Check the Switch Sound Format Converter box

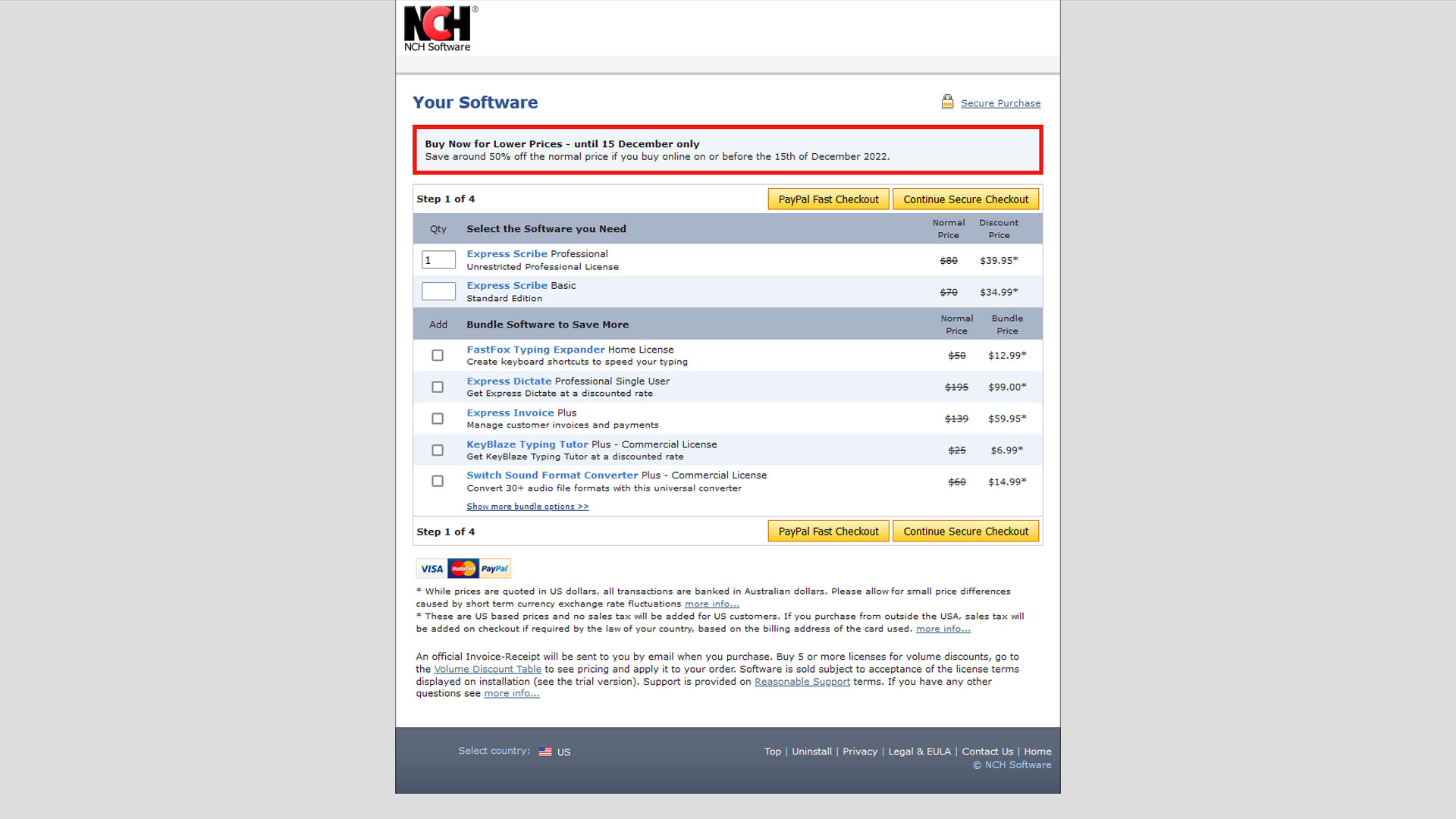[x=438, y=482]
